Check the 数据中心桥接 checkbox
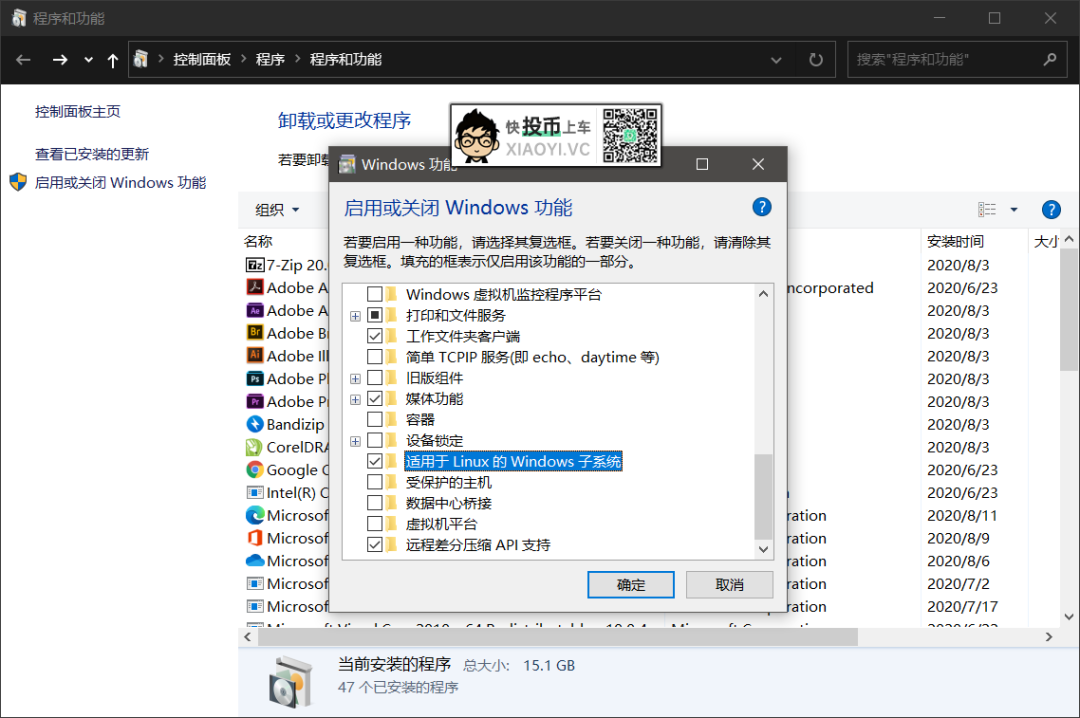Screen dimensions: 1080x718 375,503
